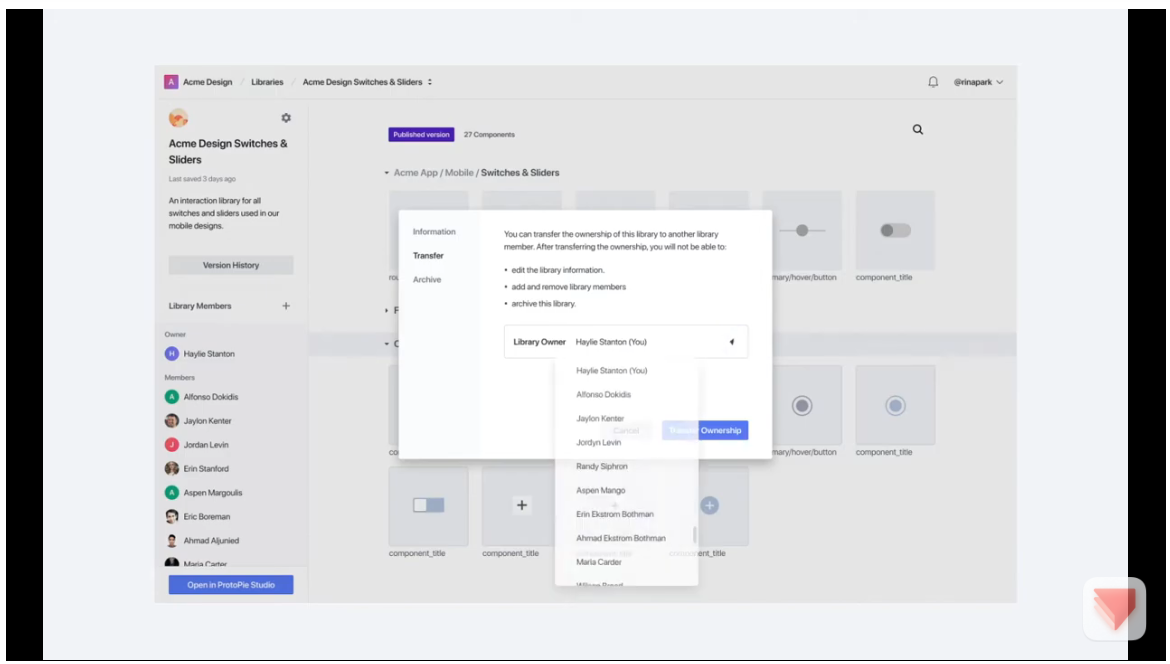The width and height of the screenshot is (1170, 664).
Task: Select the plus-sign component thumbnail
Action: click(x=522, y=506)
